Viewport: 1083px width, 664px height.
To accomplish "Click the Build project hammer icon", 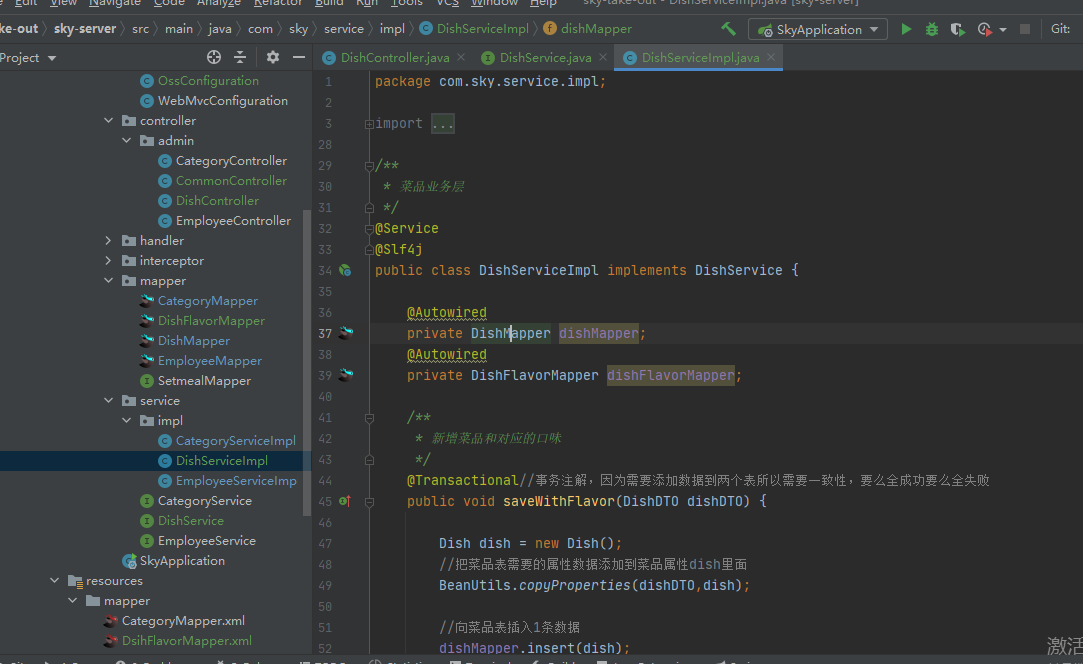I will click(x=728, y=29).
